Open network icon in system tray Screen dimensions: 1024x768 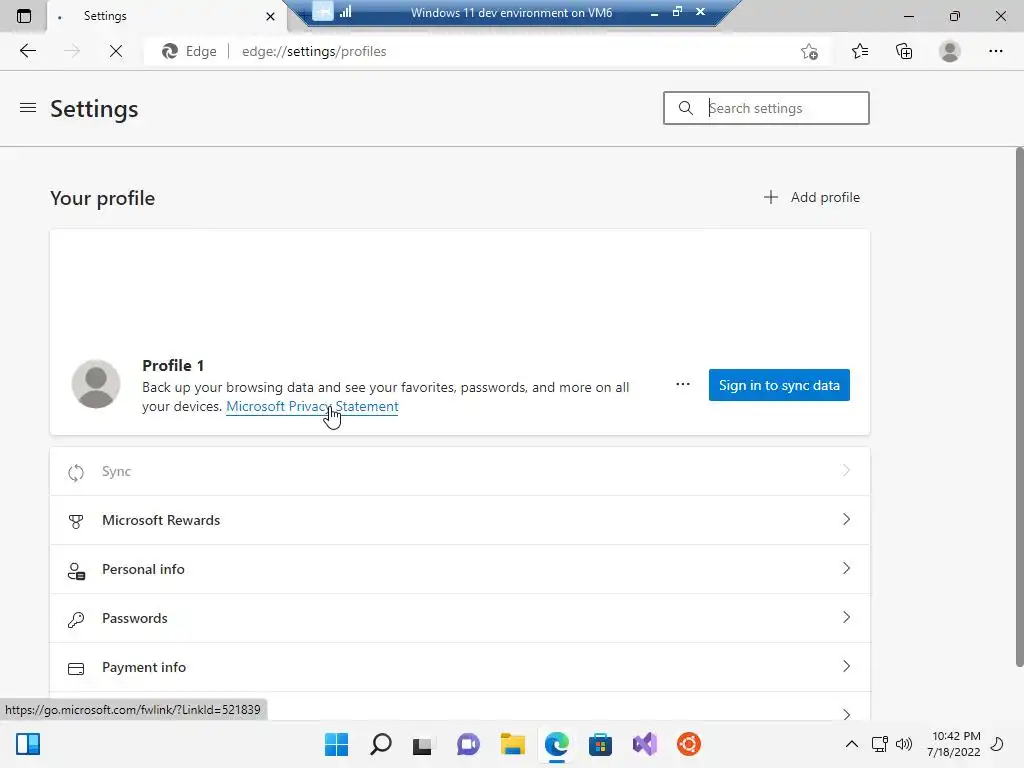(x=879, y=744)
